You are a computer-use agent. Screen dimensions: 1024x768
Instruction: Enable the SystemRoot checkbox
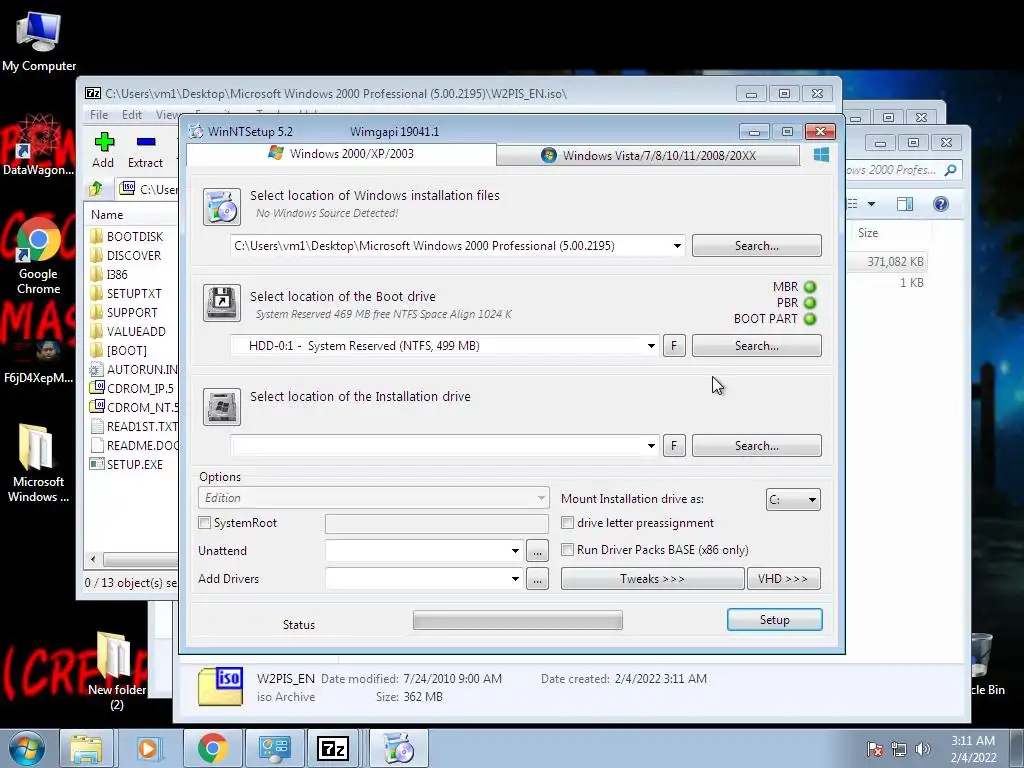tap(204, 522)
